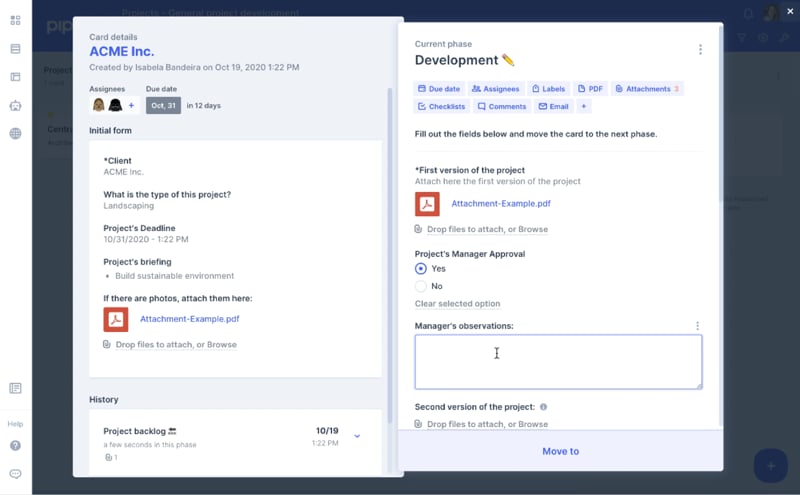Open the robot automation icon in sidebar
Screen dimensions: 800x495
point(15,105)
